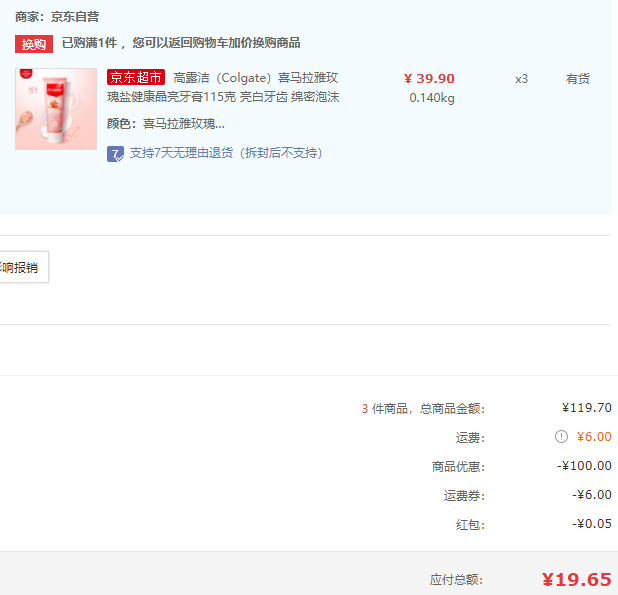
Task: Click the 支持7天无理由退货 link
Action: coord(226,153)
